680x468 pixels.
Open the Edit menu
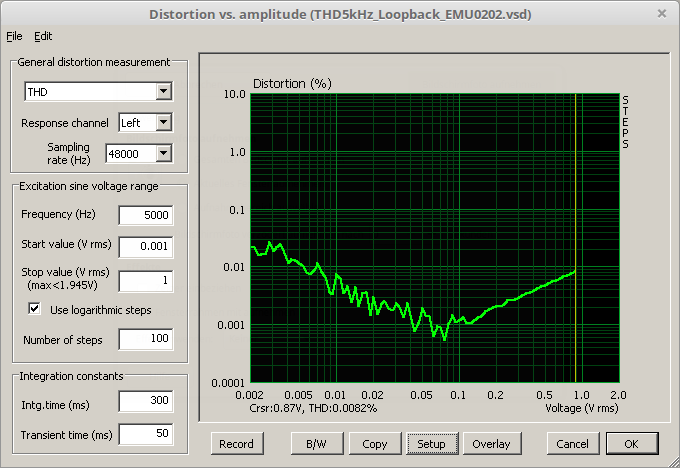43,36
